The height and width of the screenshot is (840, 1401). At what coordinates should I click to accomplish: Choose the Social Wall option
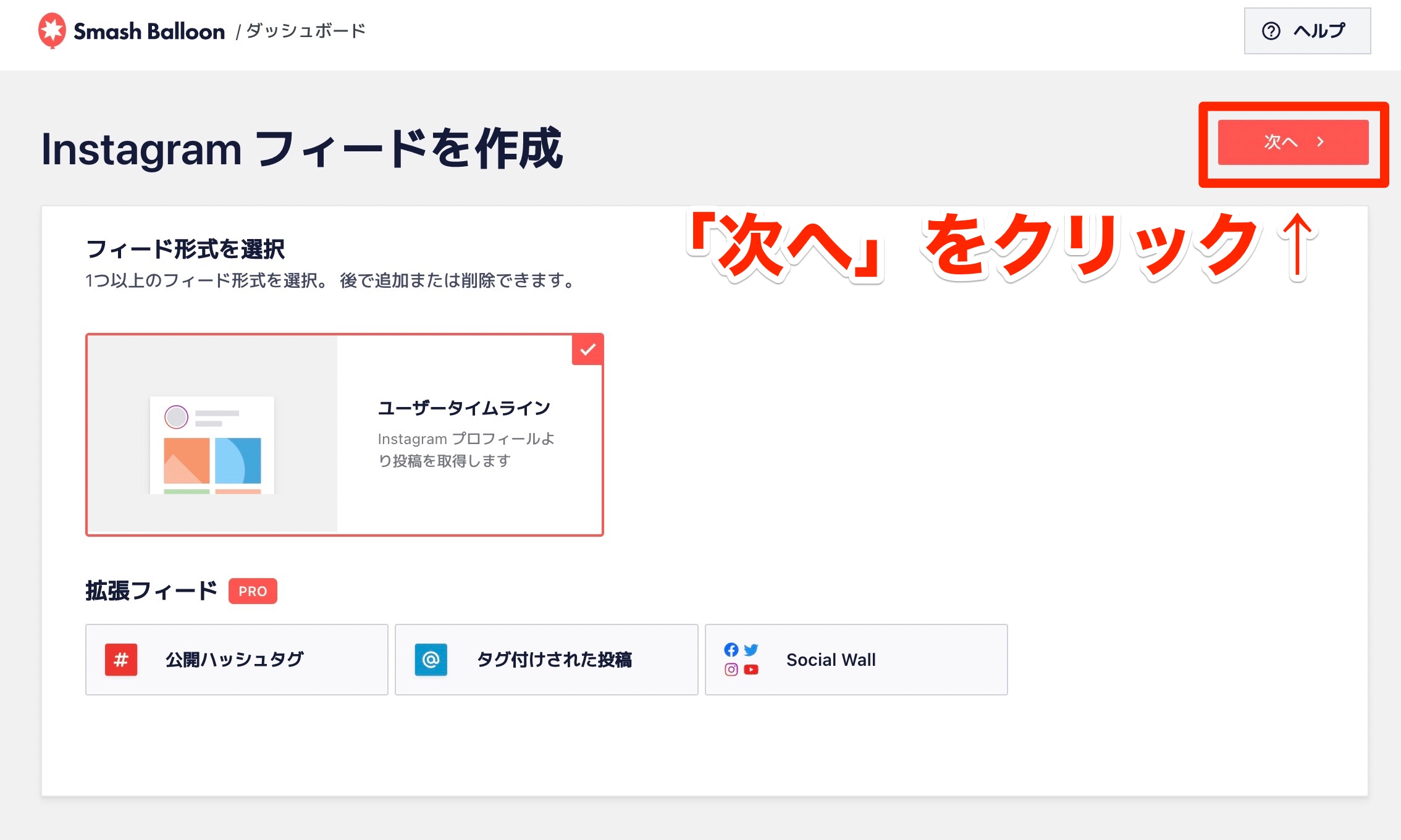tap(856, 660)
